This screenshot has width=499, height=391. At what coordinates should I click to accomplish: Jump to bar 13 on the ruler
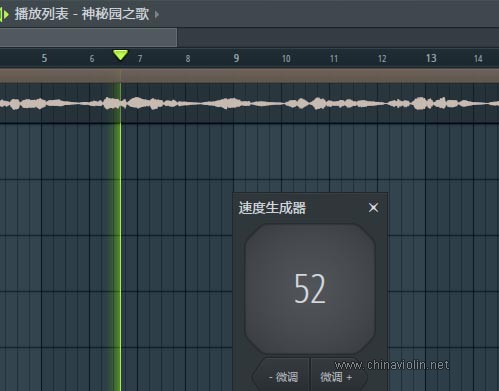431,58
